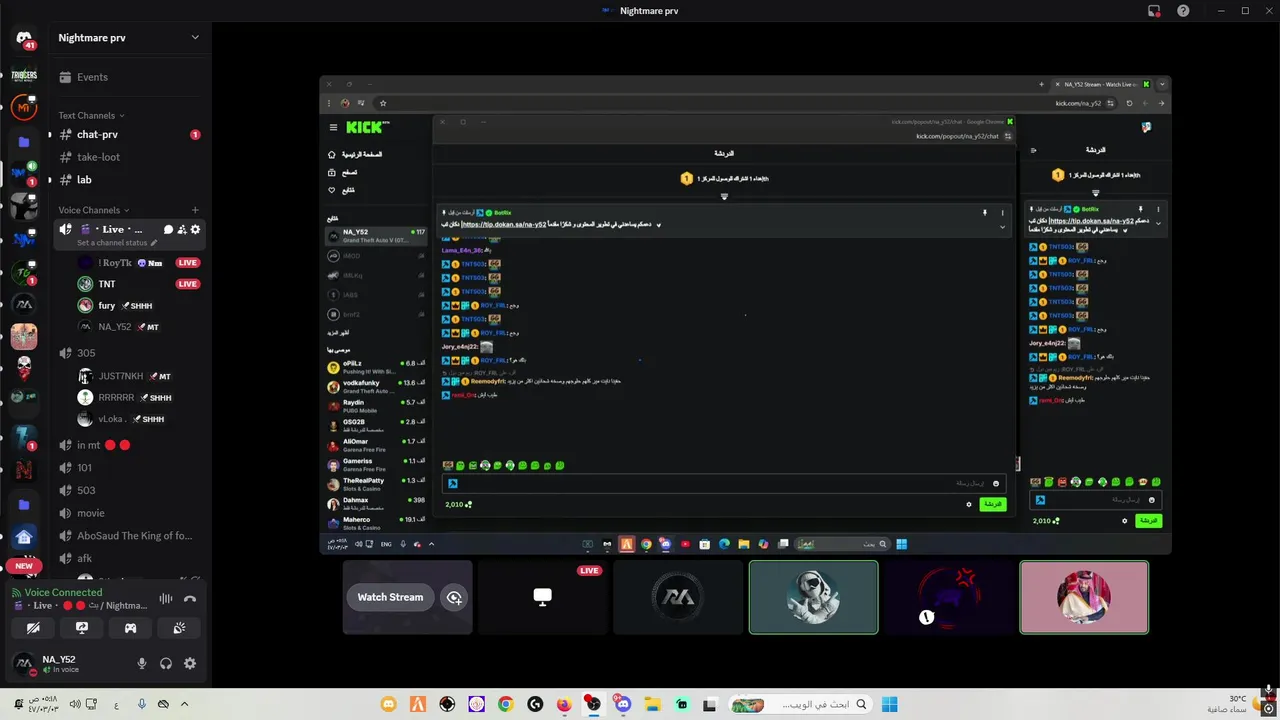Select the astronaut avatar participant tile

(x=814, y=597)
